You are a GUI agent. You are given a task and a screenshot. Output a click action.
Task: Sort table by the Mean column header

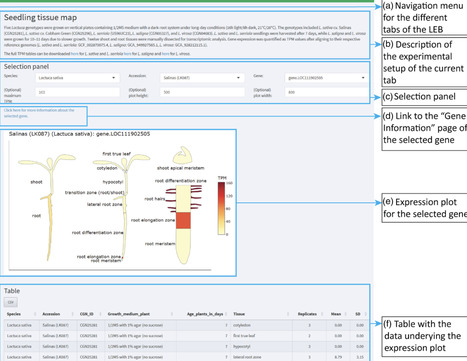click(x=337, y=314)
